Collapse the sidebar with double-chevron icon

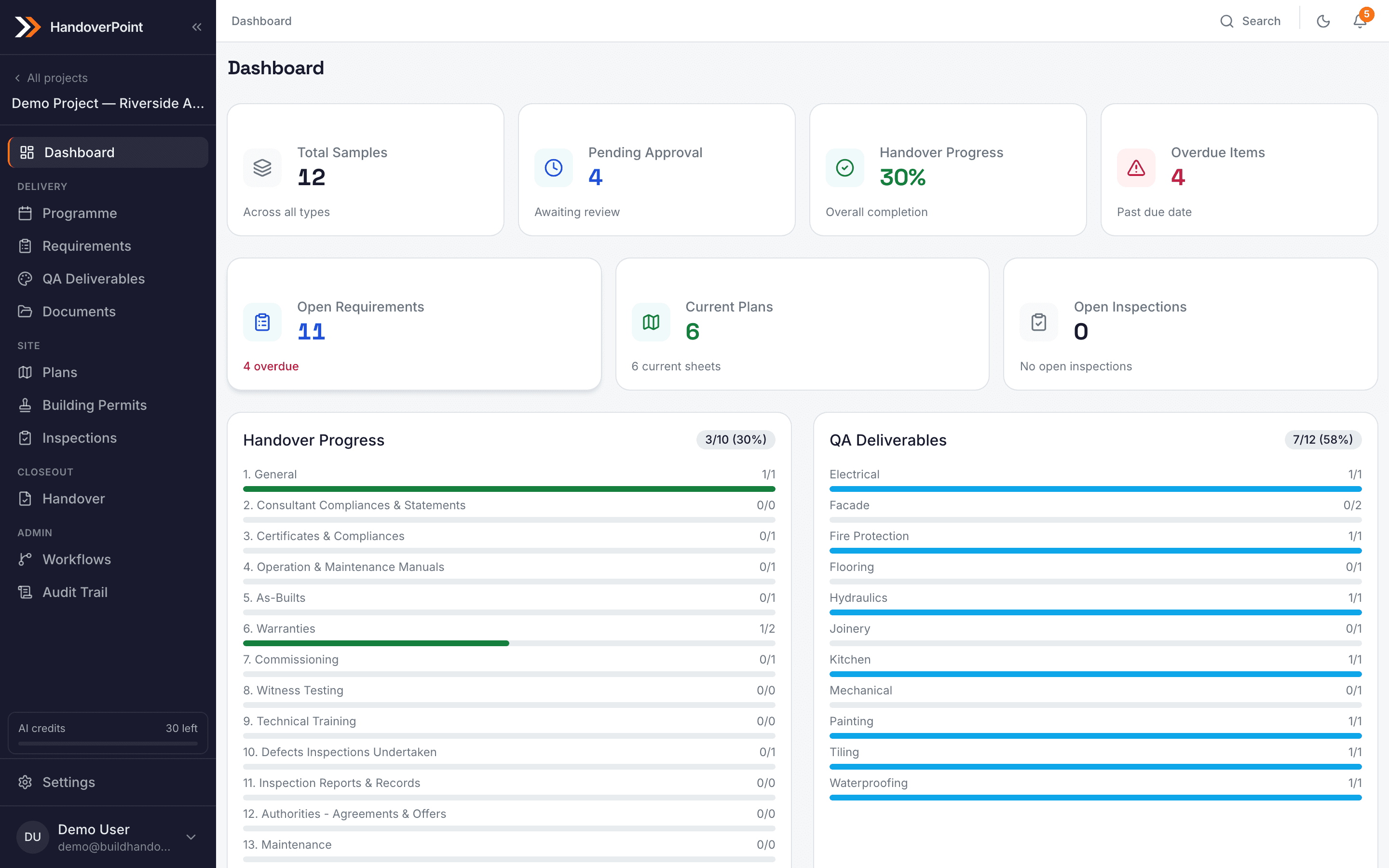197,27
